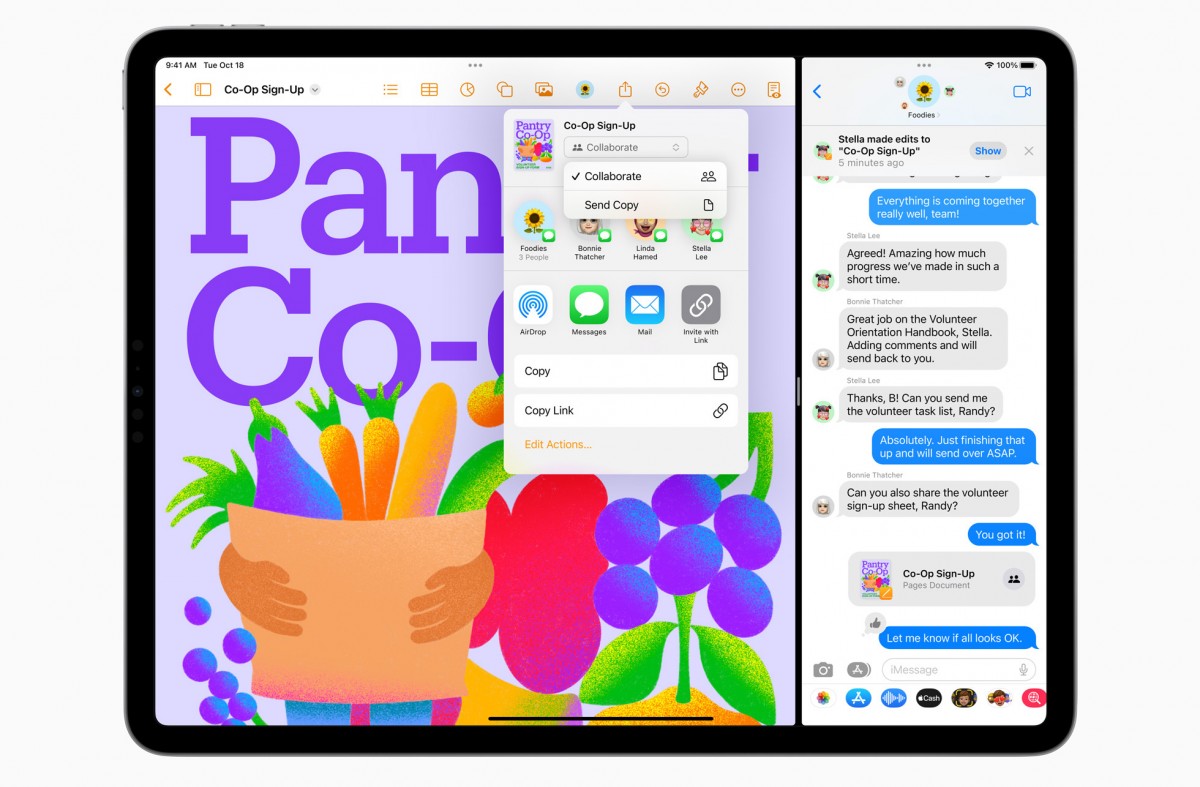This screenshot has height=787, width=1200.
Task: Open the Format brush panel
Action: pos(700,88)
